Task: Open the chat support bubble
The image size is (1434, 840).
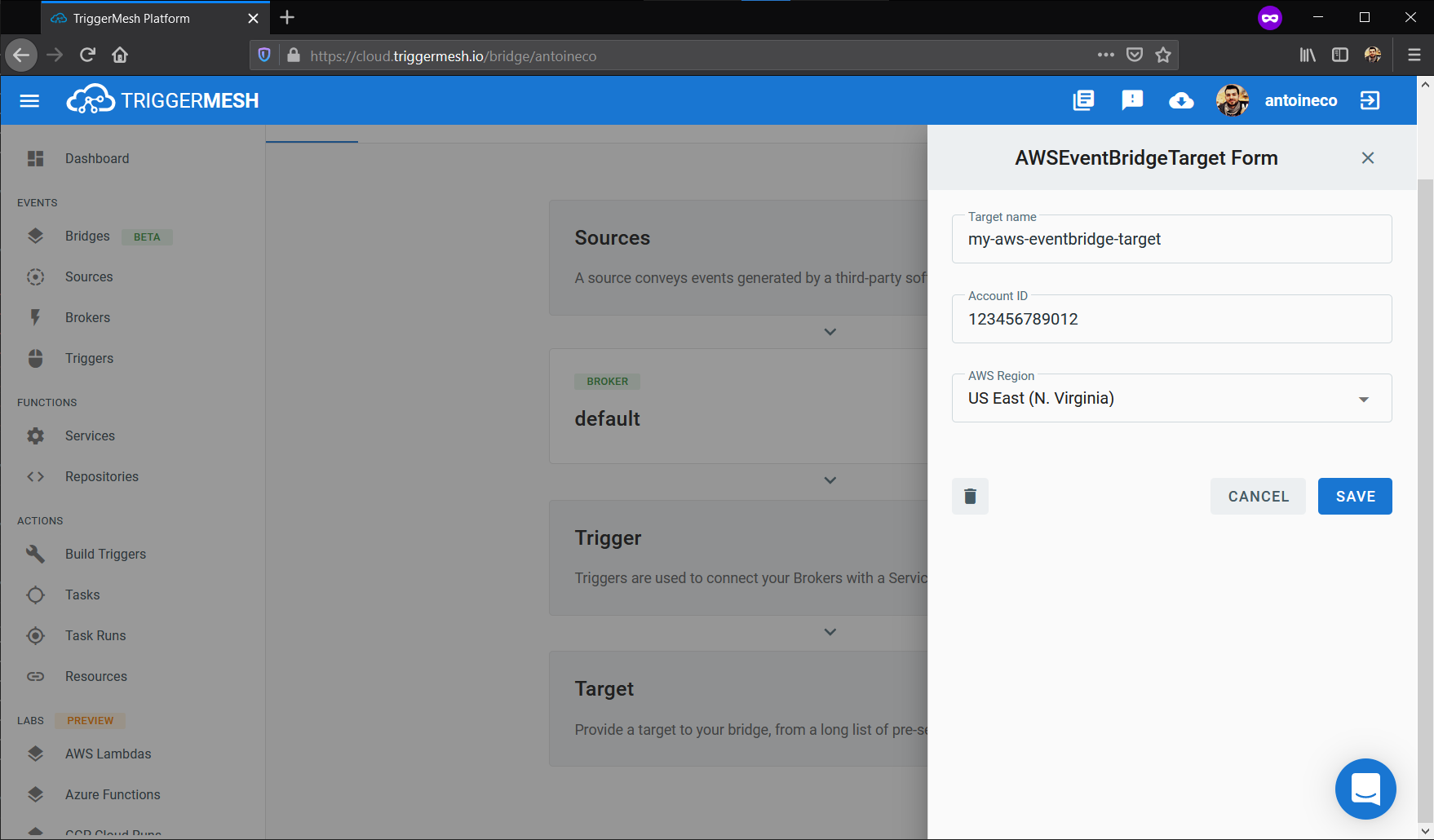Action: [1365, 789]
